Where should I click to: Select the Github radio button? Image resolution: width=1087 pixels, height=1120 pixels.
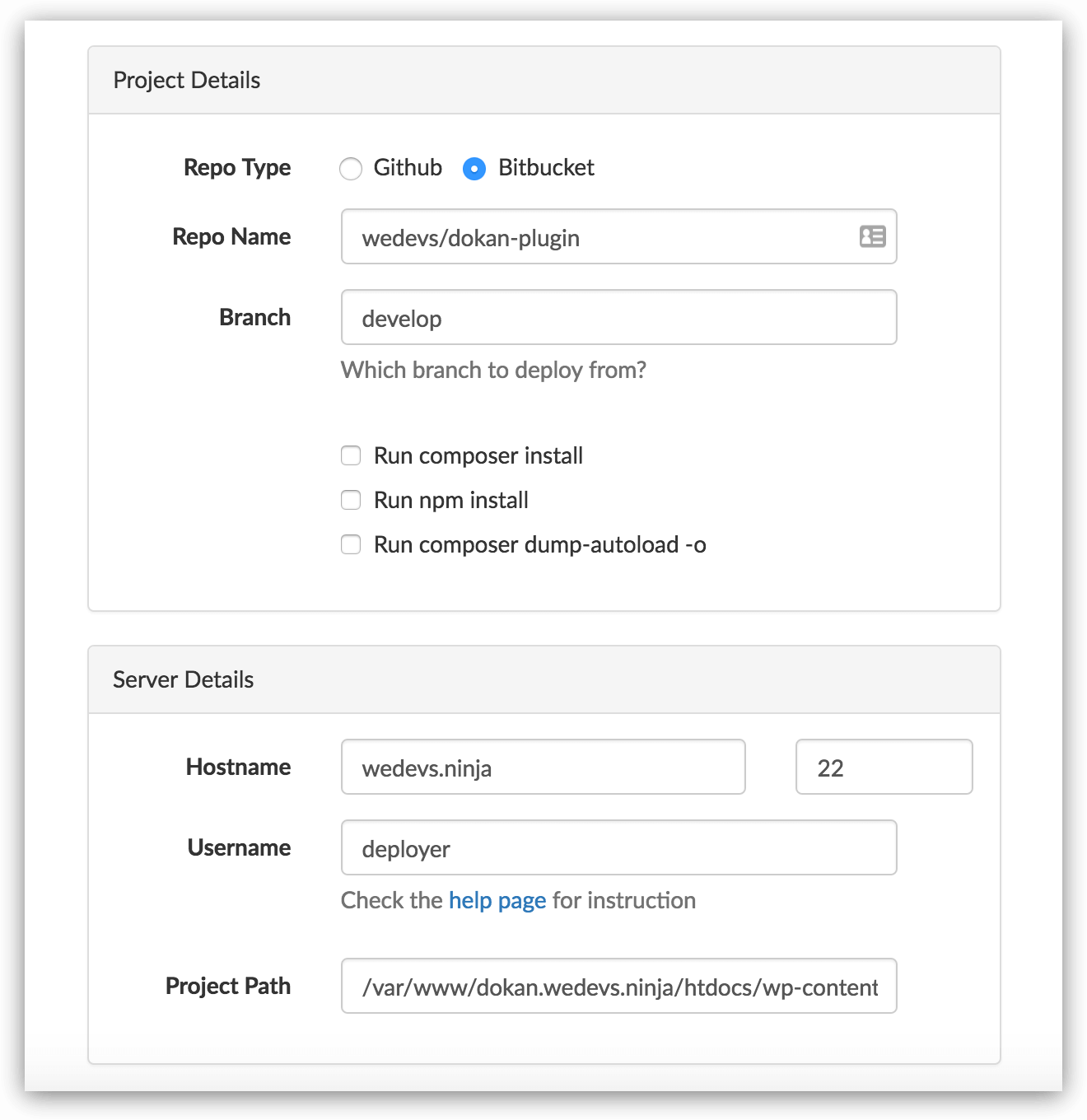351,169
